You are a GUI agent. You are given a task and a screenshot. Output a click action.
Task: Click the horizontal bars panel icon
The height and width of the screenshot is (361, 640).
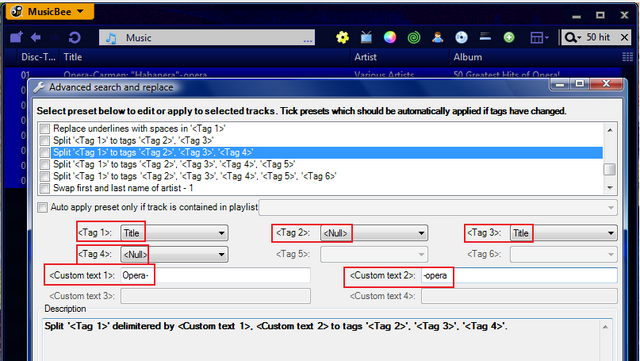[485, 37]
